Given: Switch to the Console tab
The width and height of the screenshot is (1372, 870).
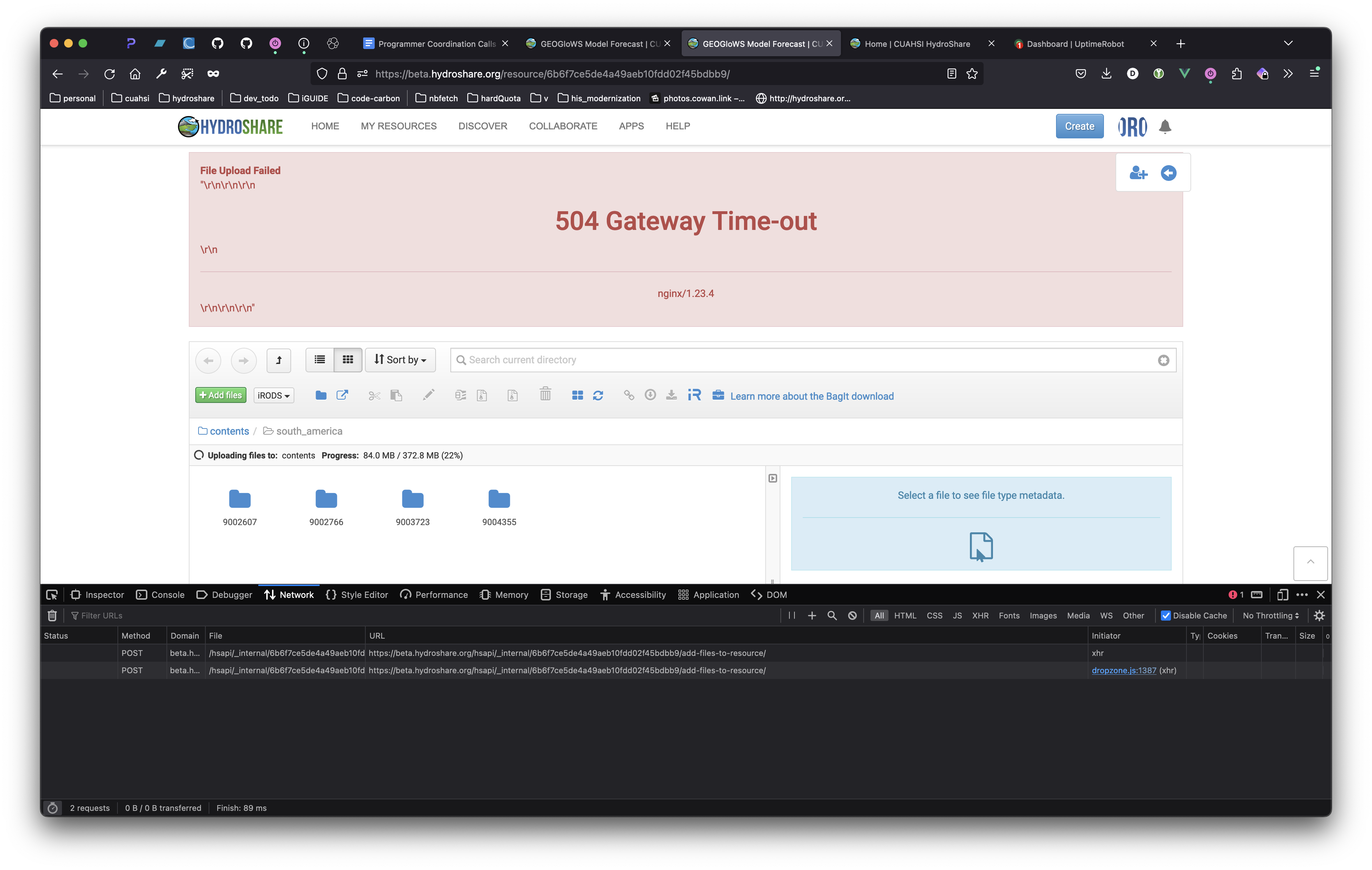Looking at the screenshot, I should pyautogui.click(x=161, y=595).
